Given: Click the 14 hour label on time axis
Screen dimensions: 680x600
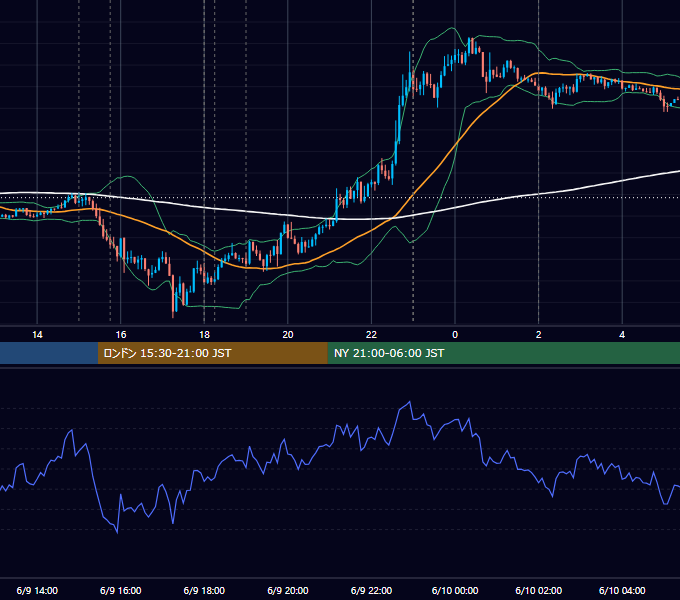Looking at the screenshot, I should click(37, 335).
